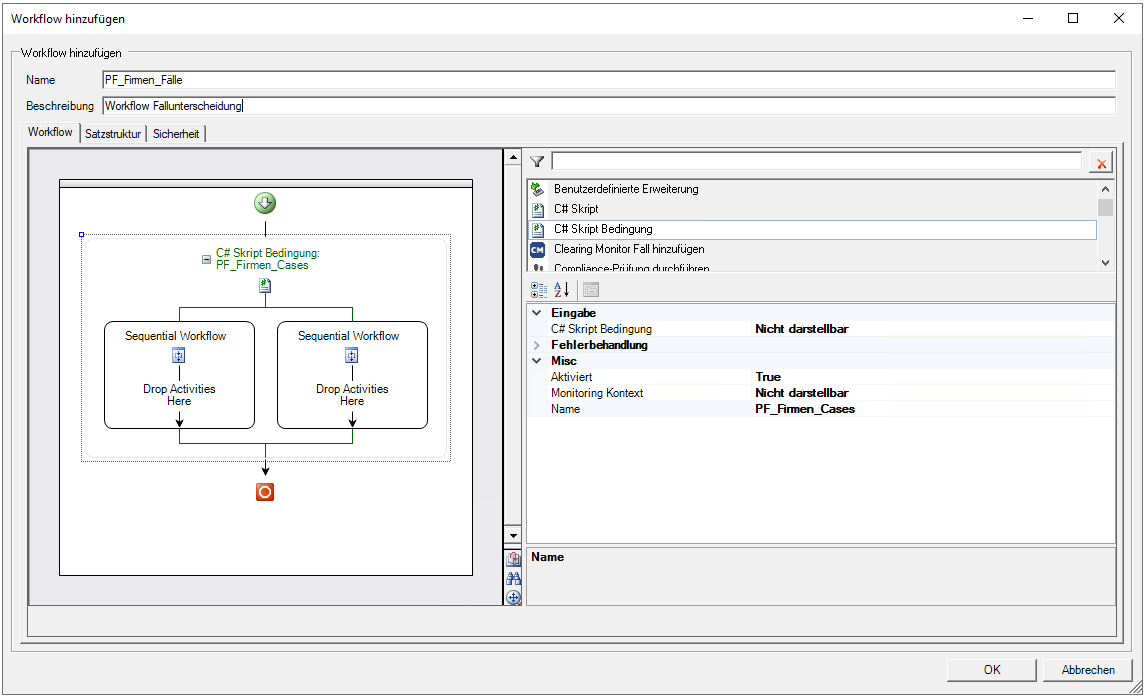Expand the Fehlerbehandlung property category
This screenshot has width=1146, height=699.
[536, 345]
